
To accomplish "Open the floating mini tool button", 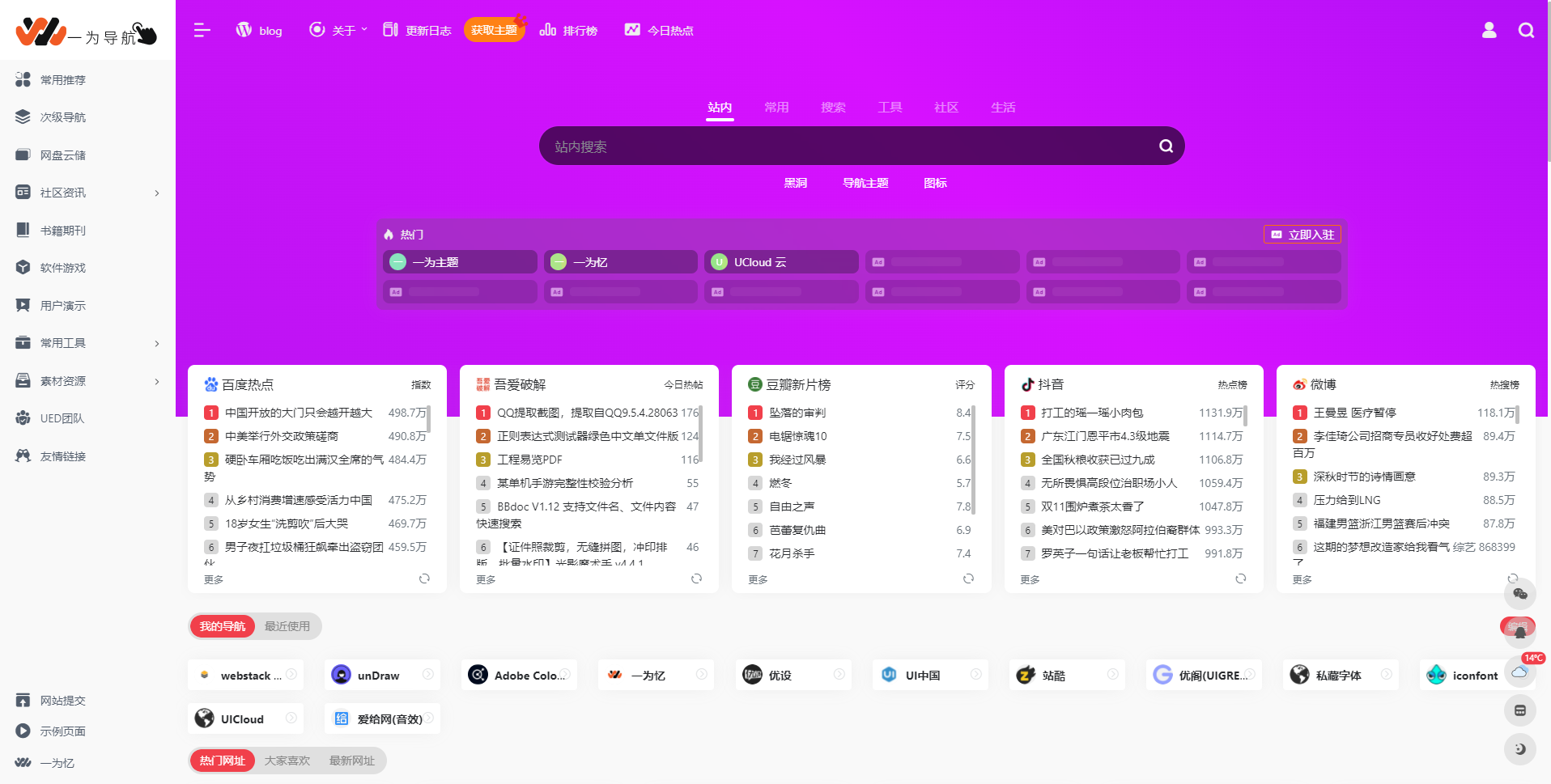I will point(1519,710).
